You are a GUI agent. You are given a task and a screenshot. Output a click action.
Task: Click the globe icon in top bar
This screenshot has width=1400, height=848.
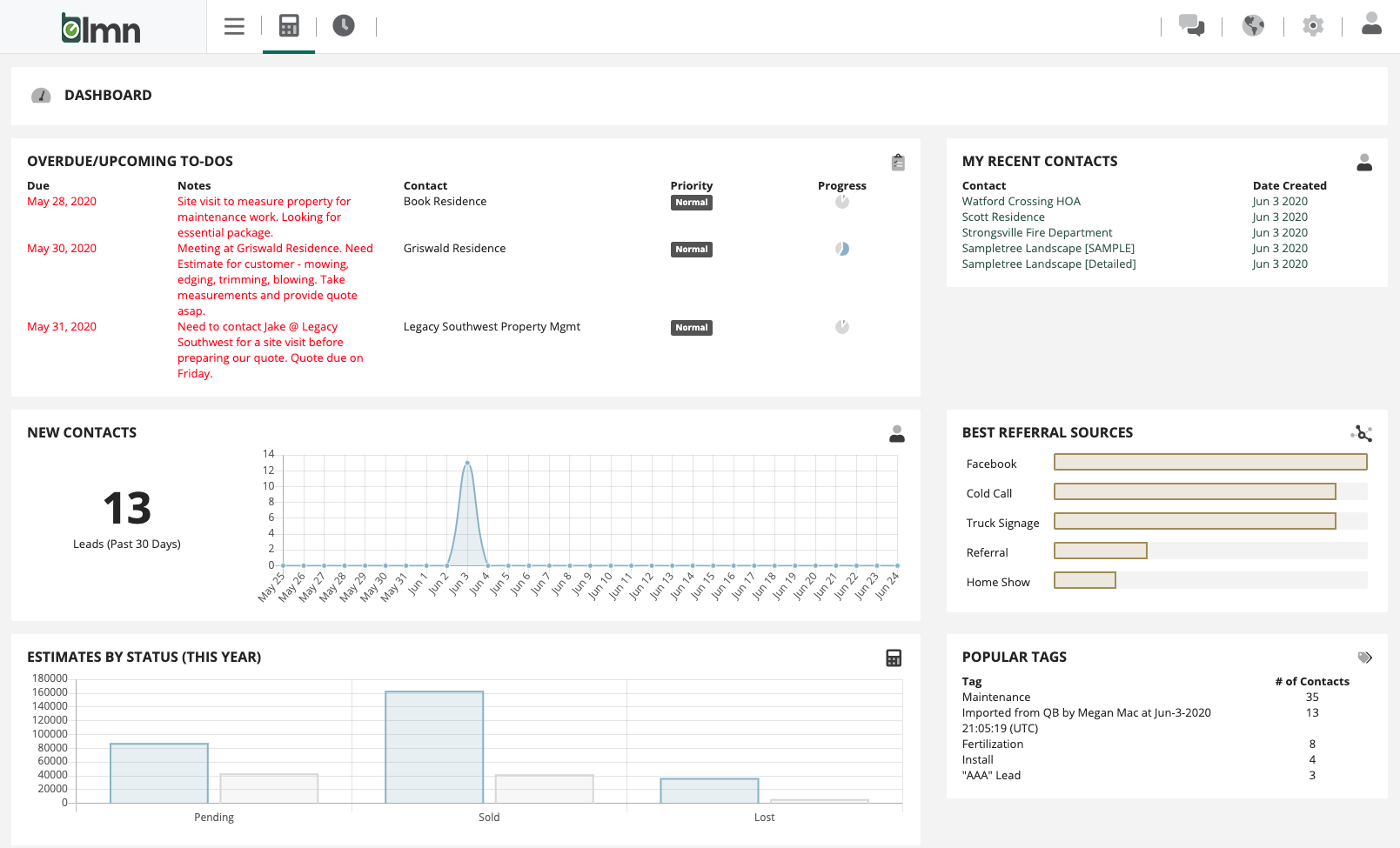point(1253,25)
